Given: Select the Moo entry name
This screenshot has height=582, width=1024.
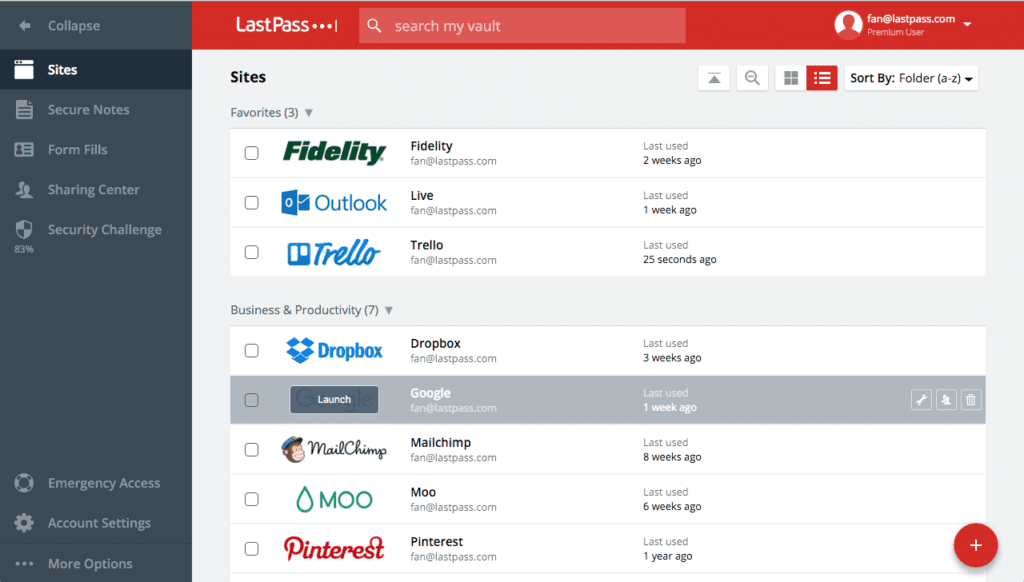Looking at the screenshot, I should coord(423,492).
